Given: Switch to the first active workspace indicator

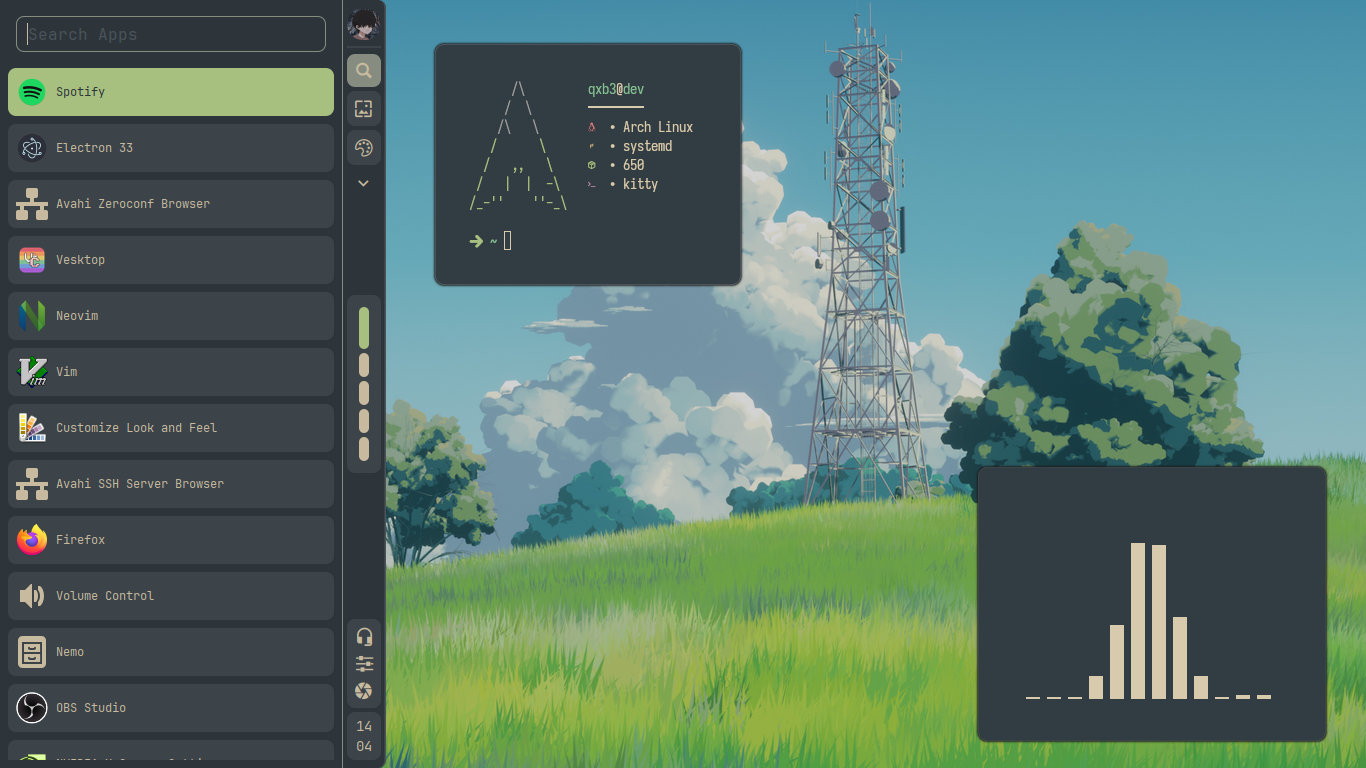Looking at the screenshot, I should (364, 328).
